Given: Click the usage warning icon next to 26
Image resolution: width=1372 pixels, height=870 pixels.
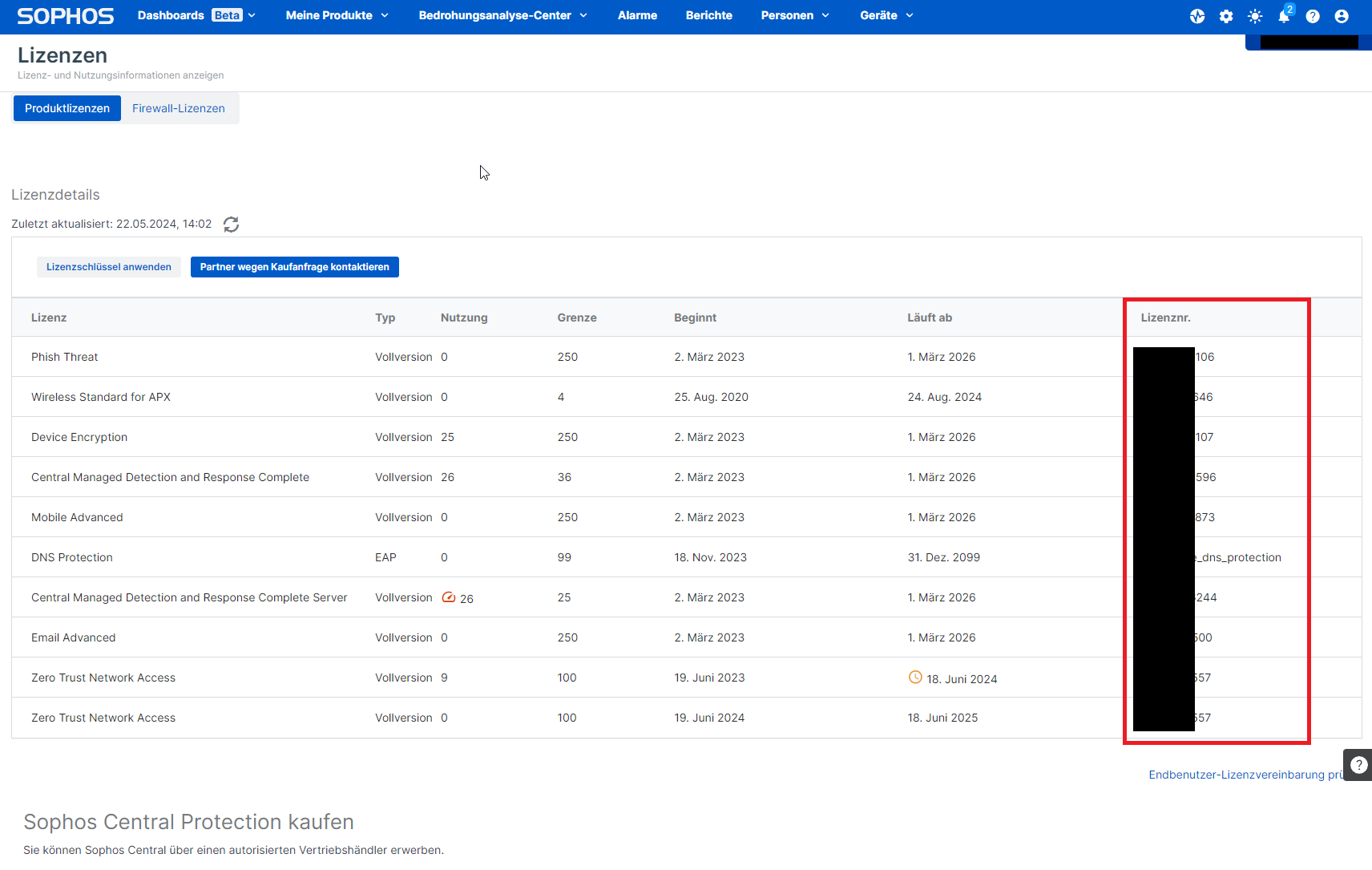Looking at the screenshot, I should 449,597.
